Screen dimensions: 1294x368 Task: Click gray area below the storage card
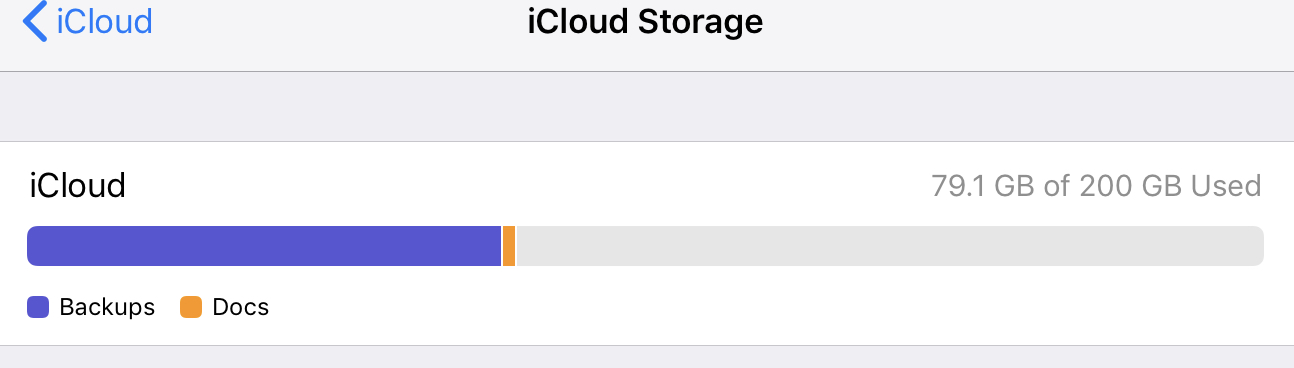[647, 357]
